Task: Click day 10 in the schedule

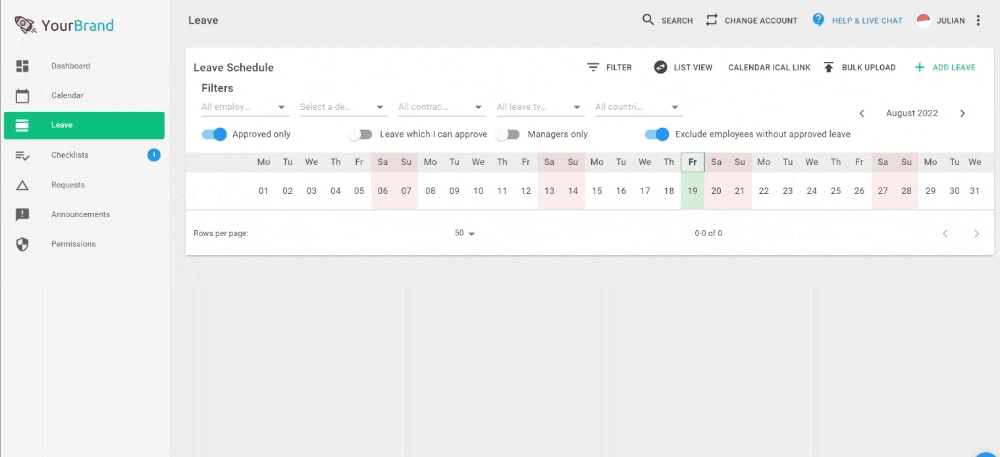Action: (x=478, y=191)
